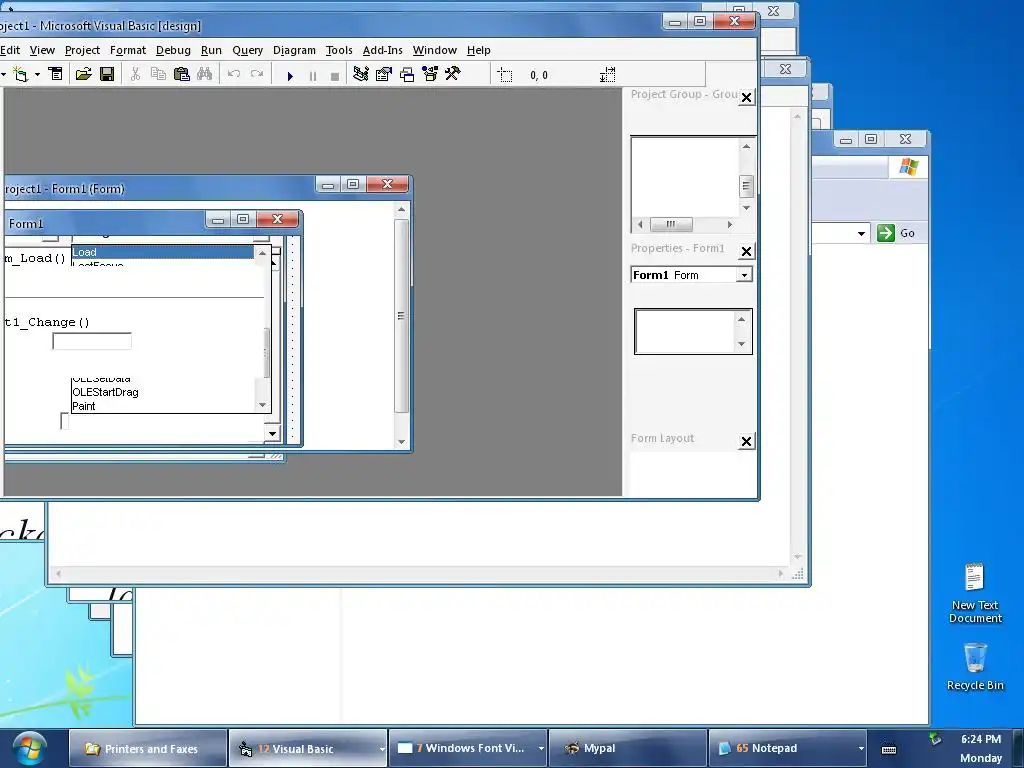Select the Recycle Bin desktop icon
Viewport: 1024px width, 768px height.
(975, 666)
